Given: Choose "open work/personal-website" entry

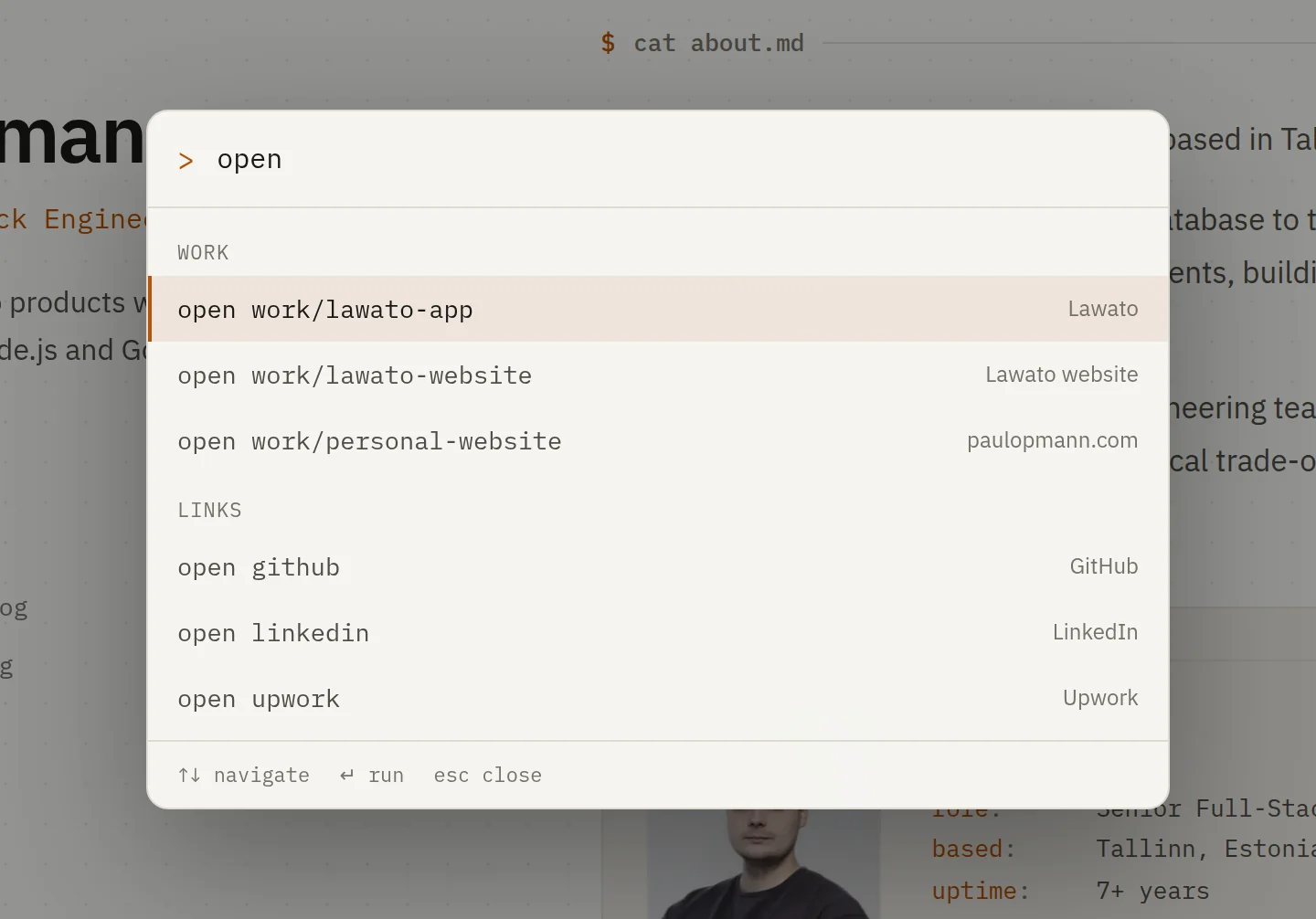Looking at the screenshot, I should 658,440.
